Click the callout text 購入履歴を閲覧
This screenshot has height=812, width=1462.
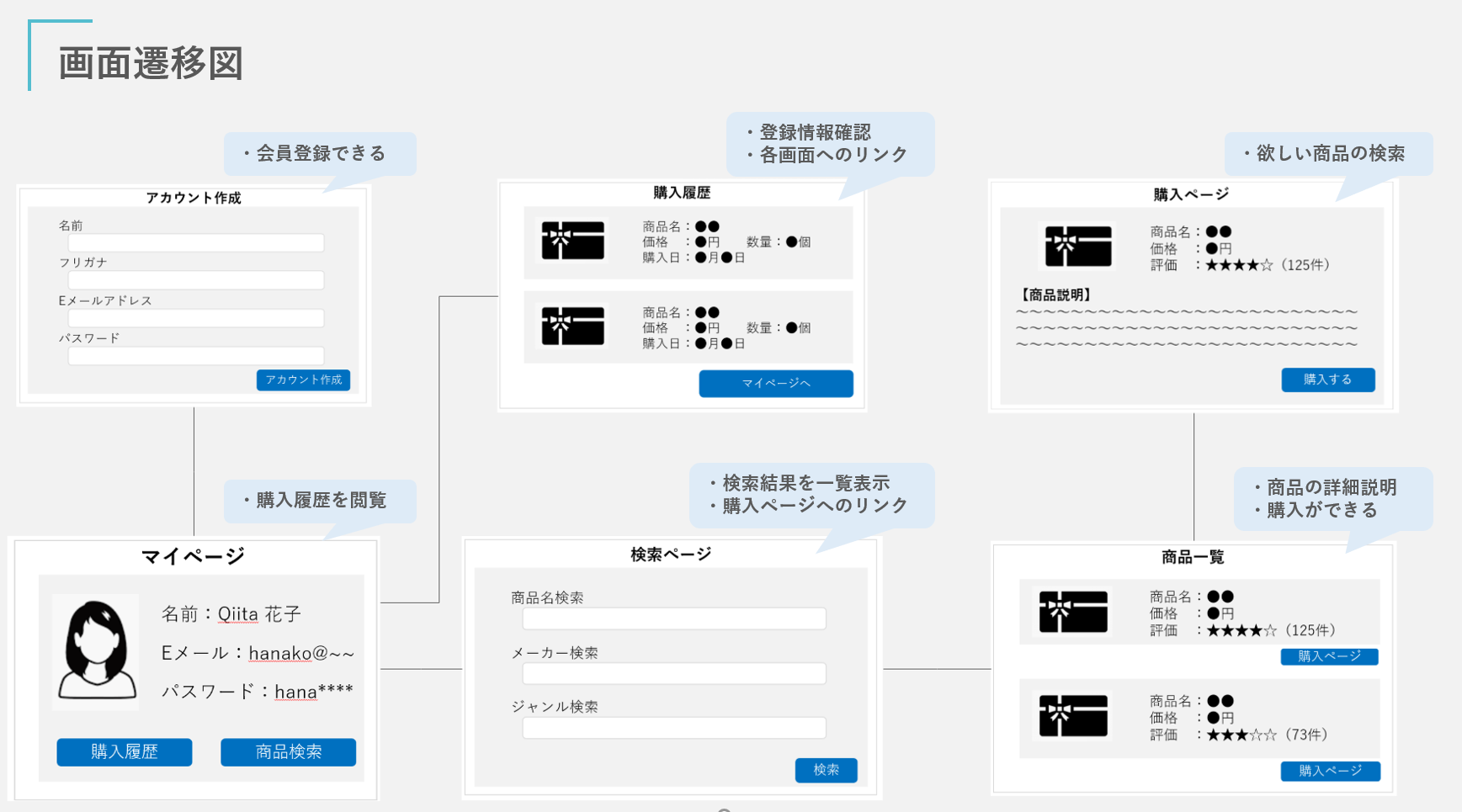[321, 500]
